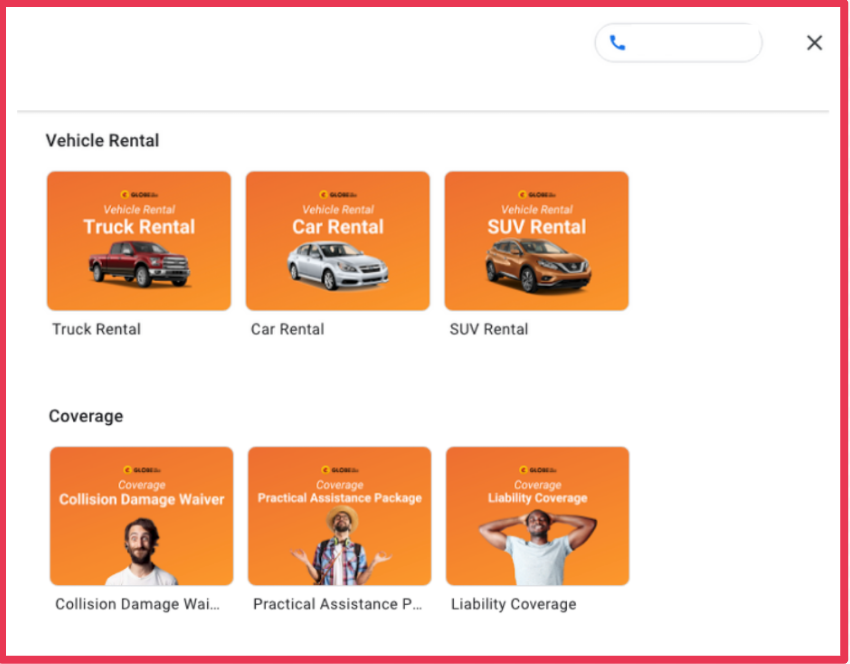Click the relaxed man with hands behind head

tap(537, 546)
